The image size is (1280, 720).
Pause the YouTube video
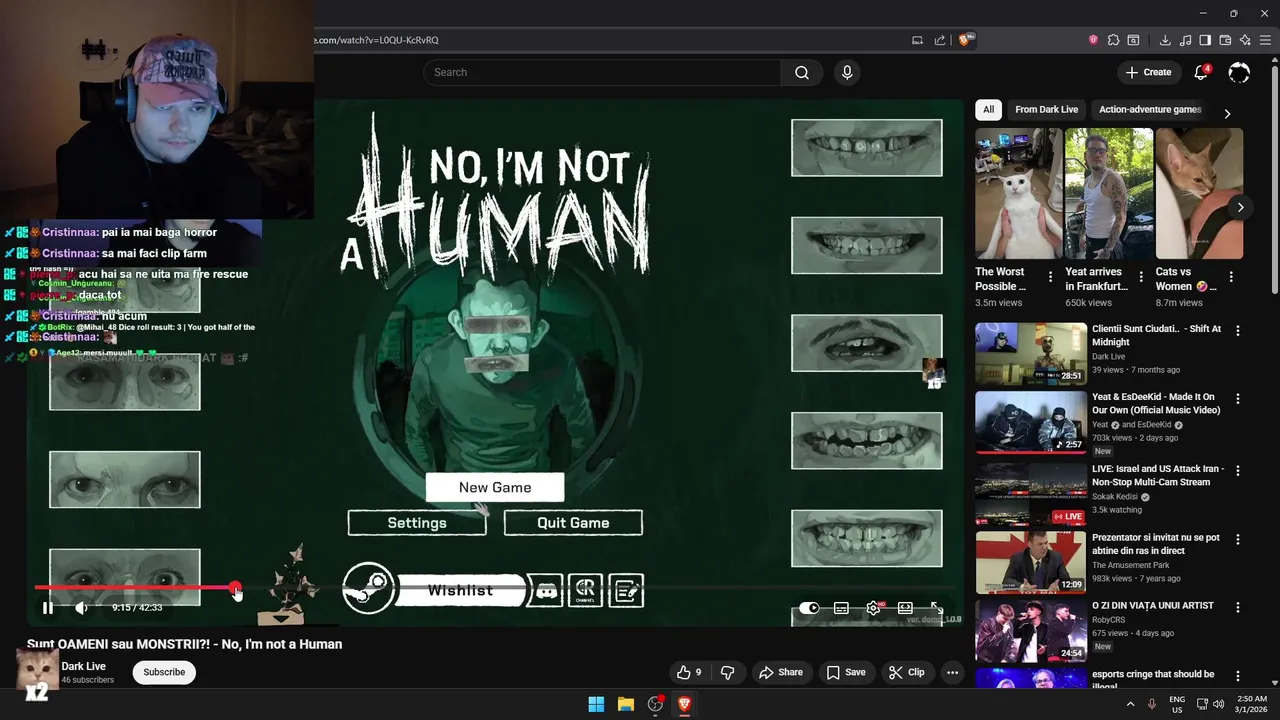[x=47, y=607]
